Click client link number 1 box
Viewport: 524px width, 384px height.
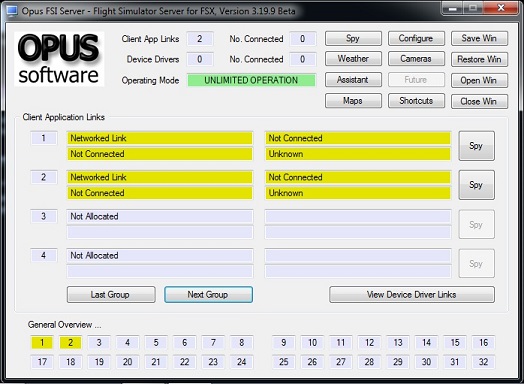pyautogui.click(x=44, y=138)
